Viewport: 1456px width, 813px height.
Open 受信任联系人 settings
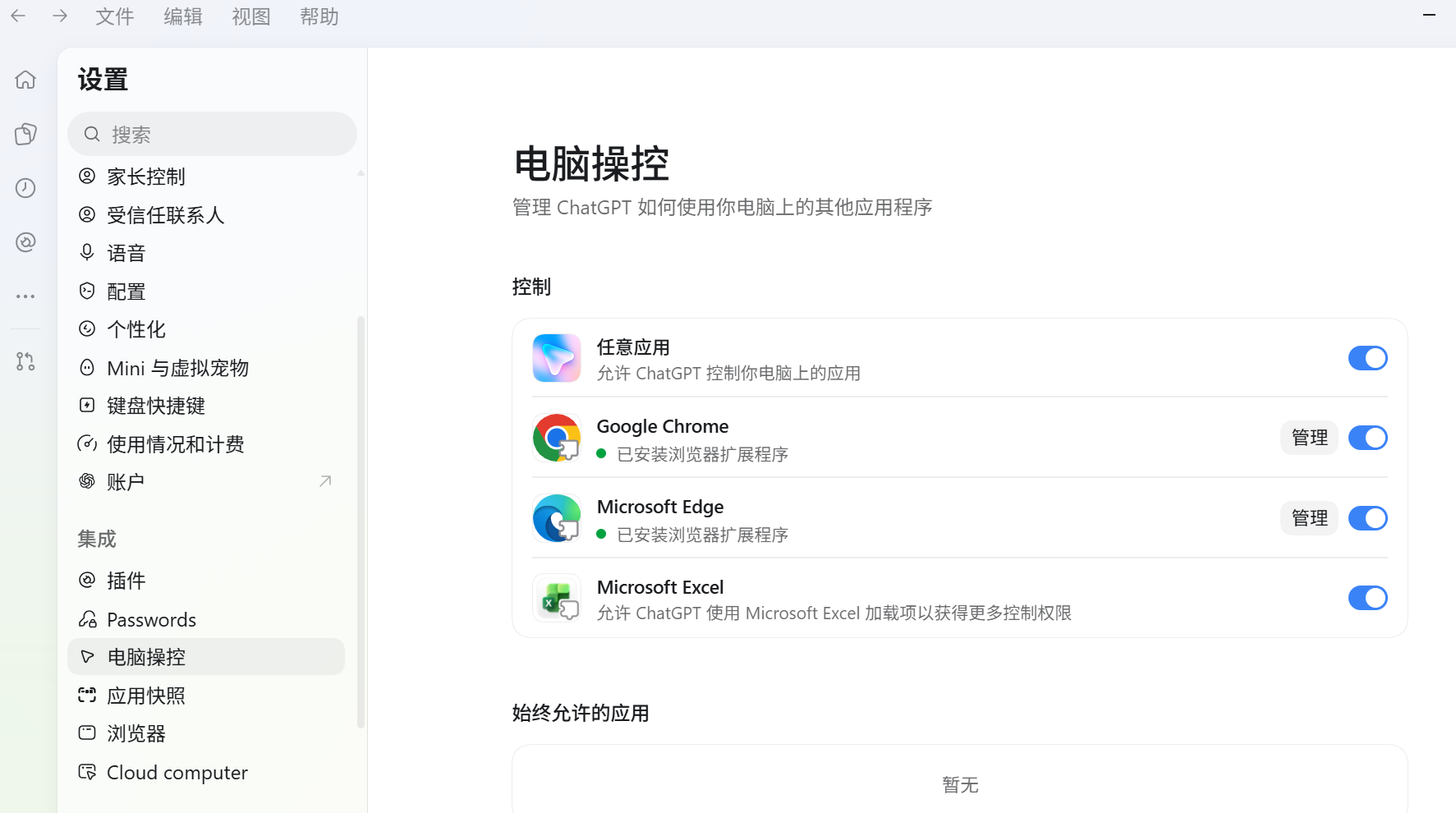(x=206, y=215)
